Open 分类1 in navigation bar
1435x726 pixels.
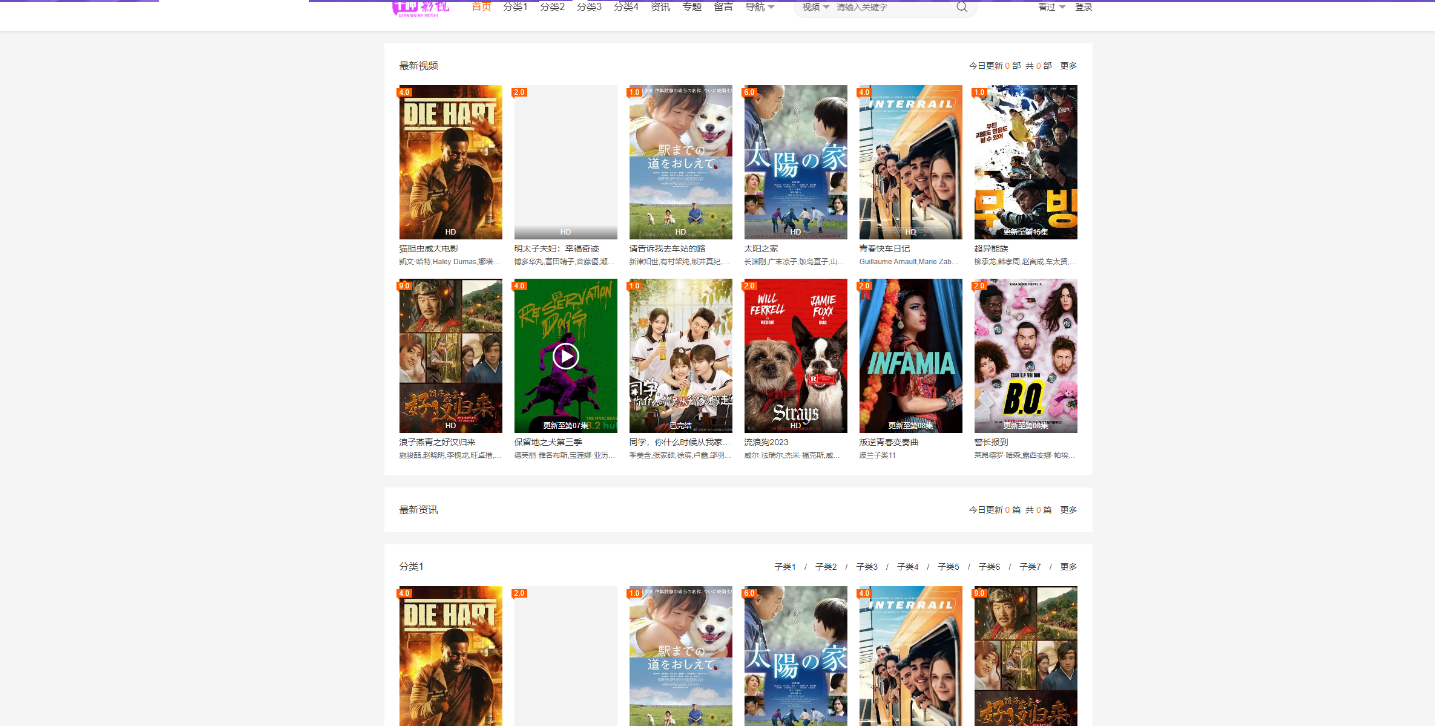[515, 7]
